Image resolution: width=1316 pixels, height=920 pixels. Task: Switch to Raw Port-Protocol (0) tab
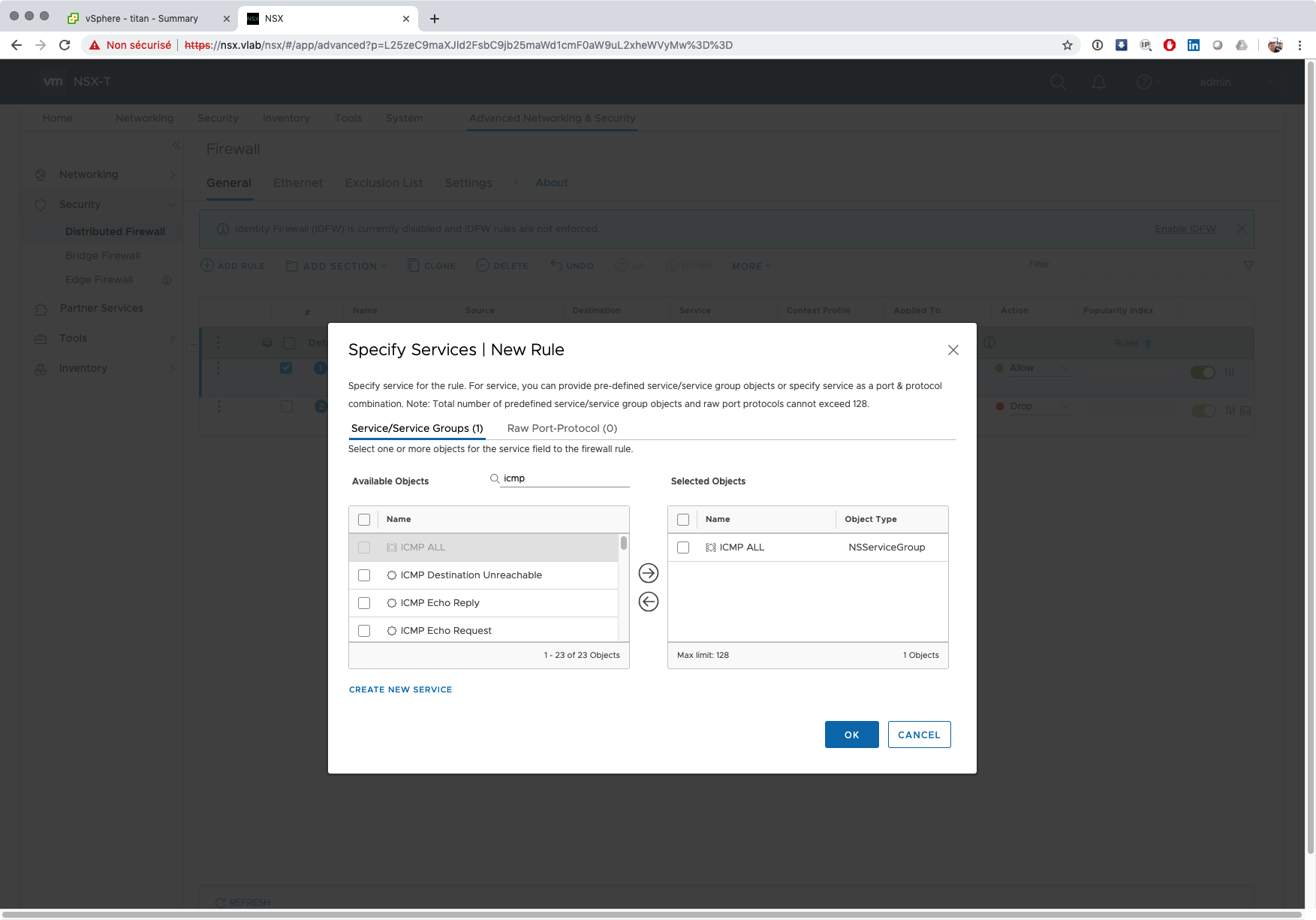point(562,428)
